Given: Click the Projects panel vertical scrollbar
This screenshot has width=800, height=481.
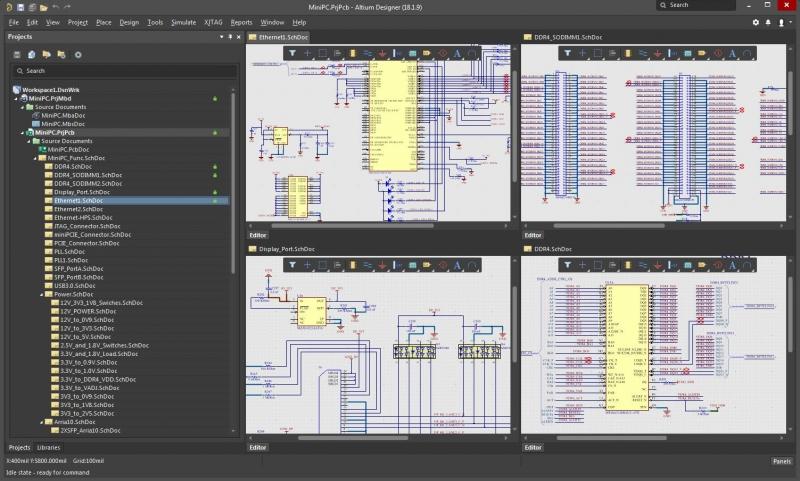Looking at the screenshot, I should tap(234, 184).
